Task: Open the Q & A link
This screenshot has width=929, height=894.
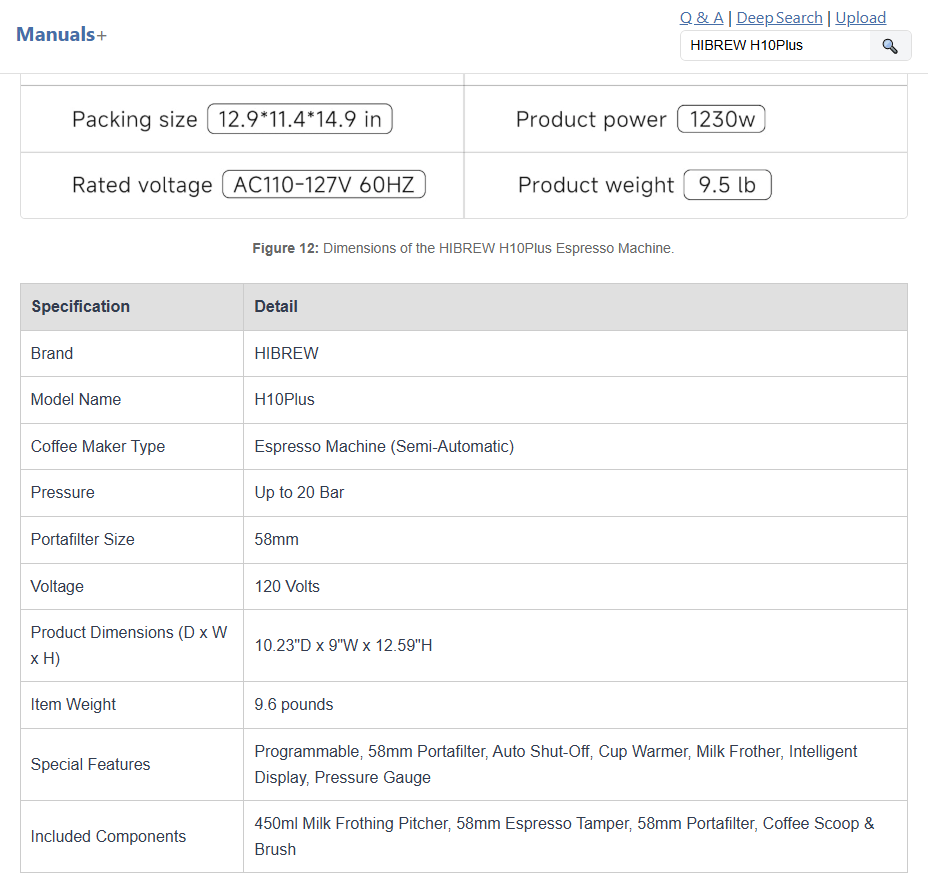Action: click(701, 18)
